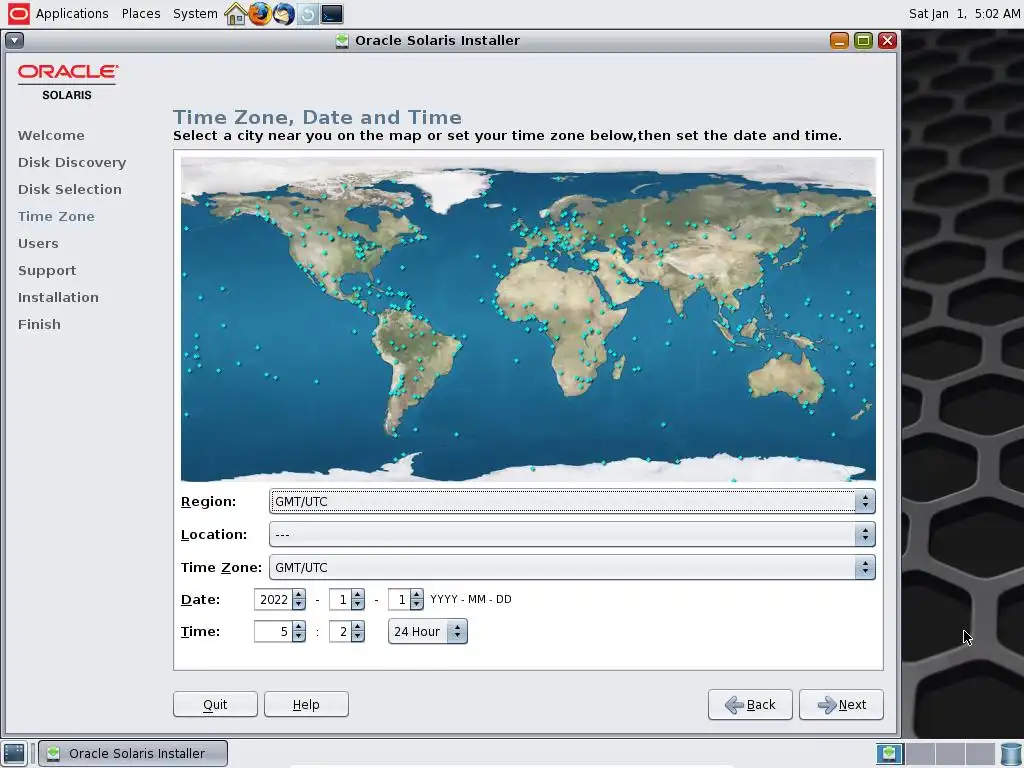The height and width of the screenshot is (768, 1024).
Task: Click into the year input field
Action: (273, 600)
